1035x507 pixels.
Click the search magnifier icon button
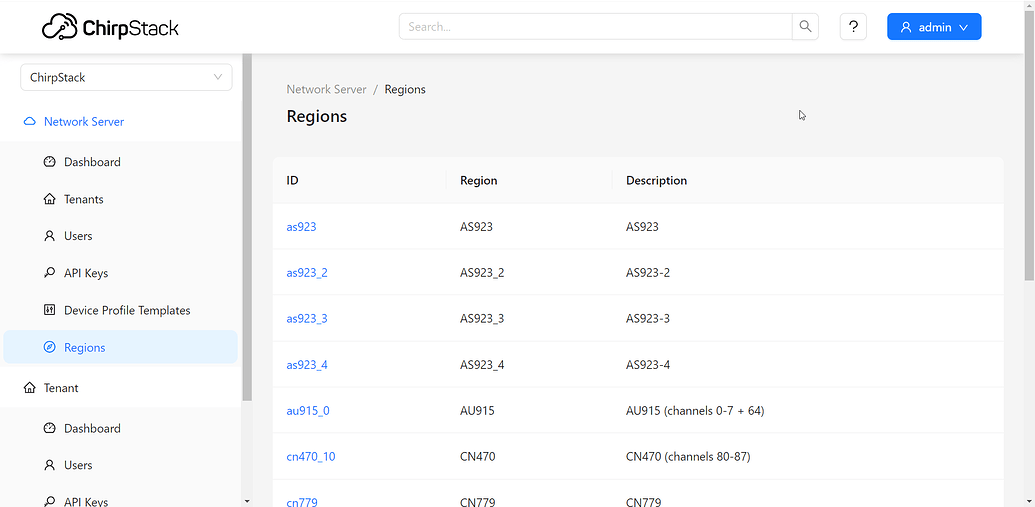click(x=805, y=26)
